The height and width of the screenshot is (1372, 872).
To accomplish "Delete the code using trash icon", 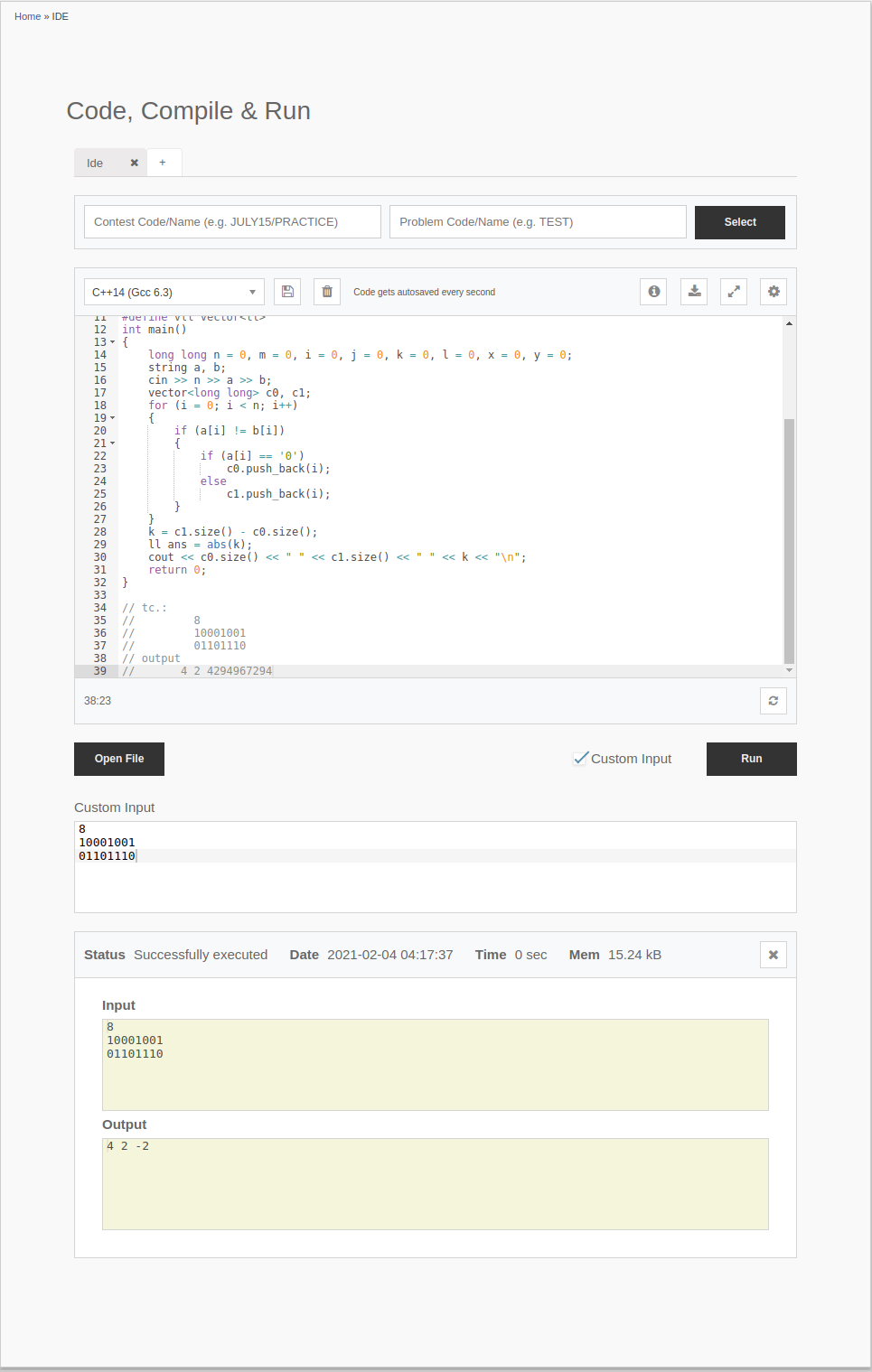I will click(x=326, y=291).
